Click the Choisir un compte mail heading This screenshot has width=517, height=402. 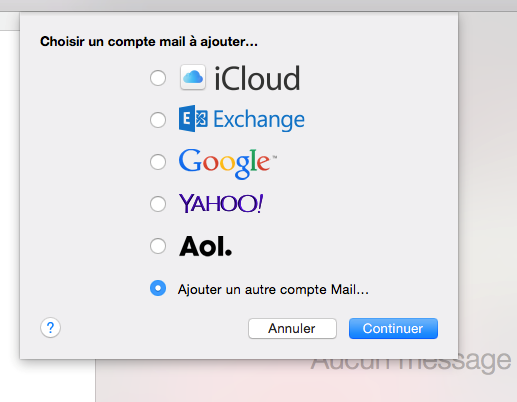(149, 42)
